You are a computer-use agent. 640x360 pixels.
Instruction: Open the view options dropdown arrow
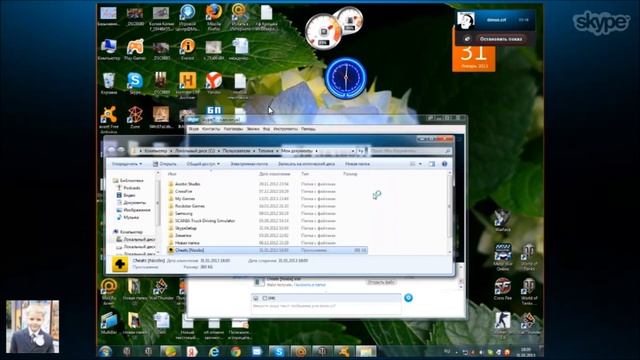pos(420,164)
